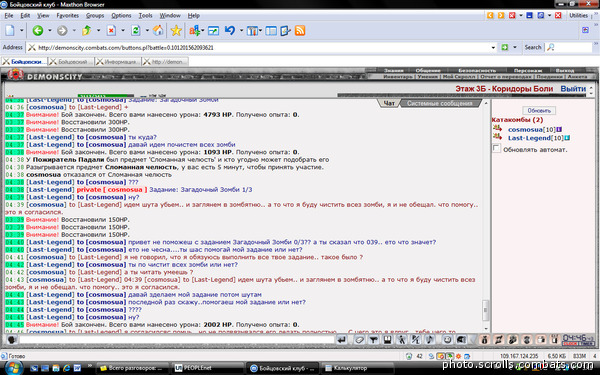
Task: Click the Go button next to address
Action: click(505, 47)
